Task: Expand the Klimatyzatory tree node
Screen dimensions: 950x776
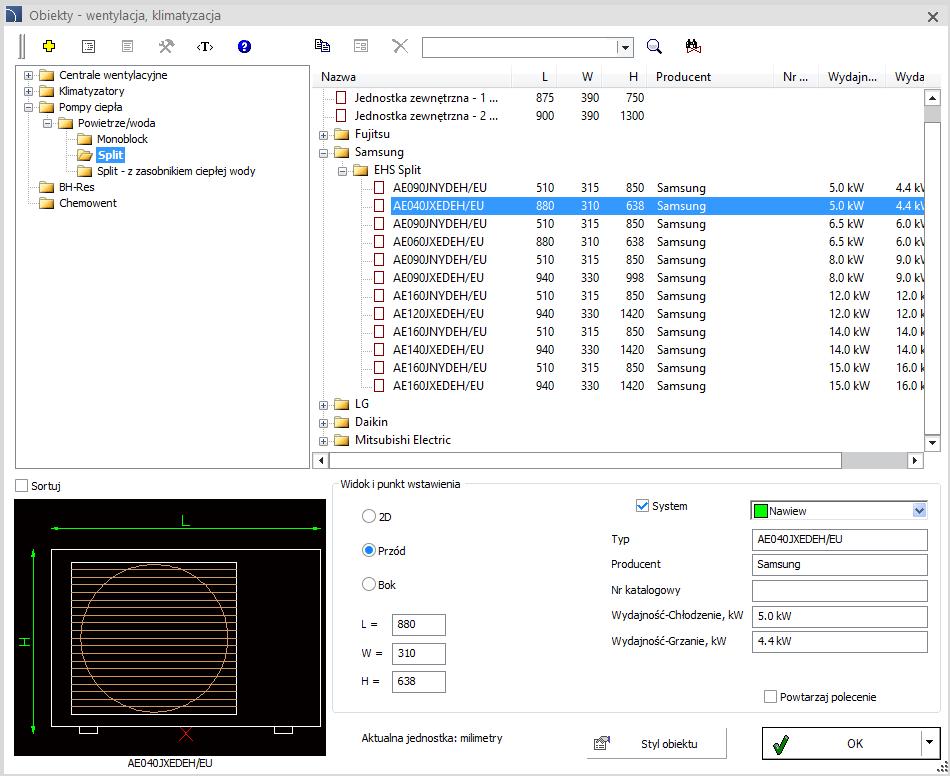Action: (28, 91)
